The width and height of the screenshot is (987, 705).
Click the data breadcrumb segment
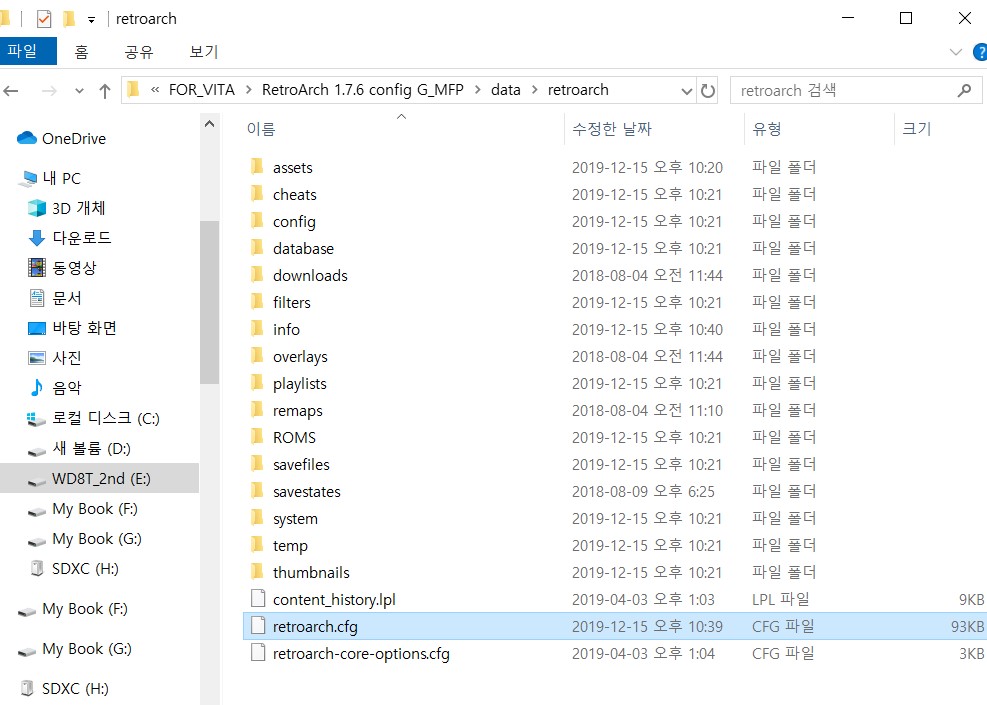(x=505, y=90)
